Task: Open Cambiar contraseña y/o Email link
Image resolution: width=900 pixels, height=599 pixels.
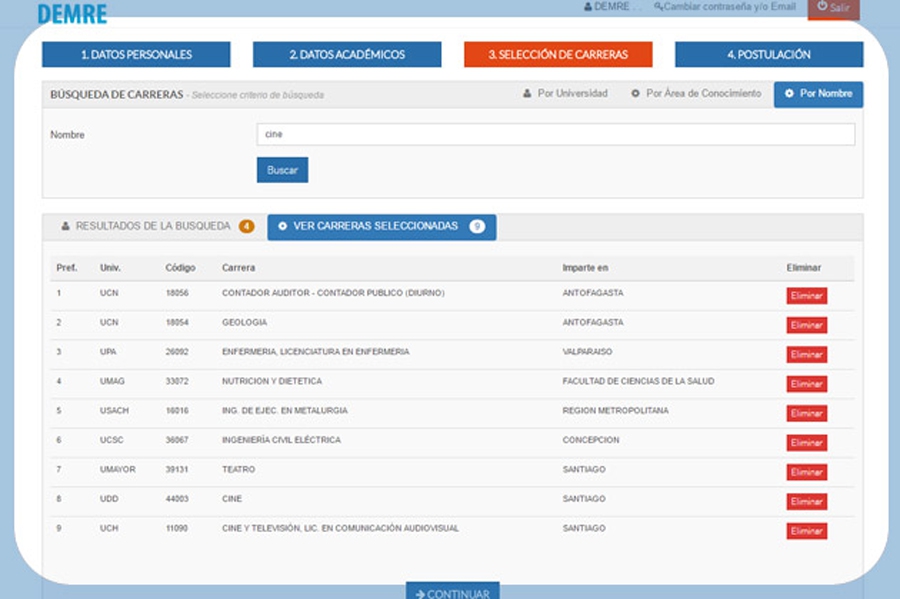Action: coord(725,7)
